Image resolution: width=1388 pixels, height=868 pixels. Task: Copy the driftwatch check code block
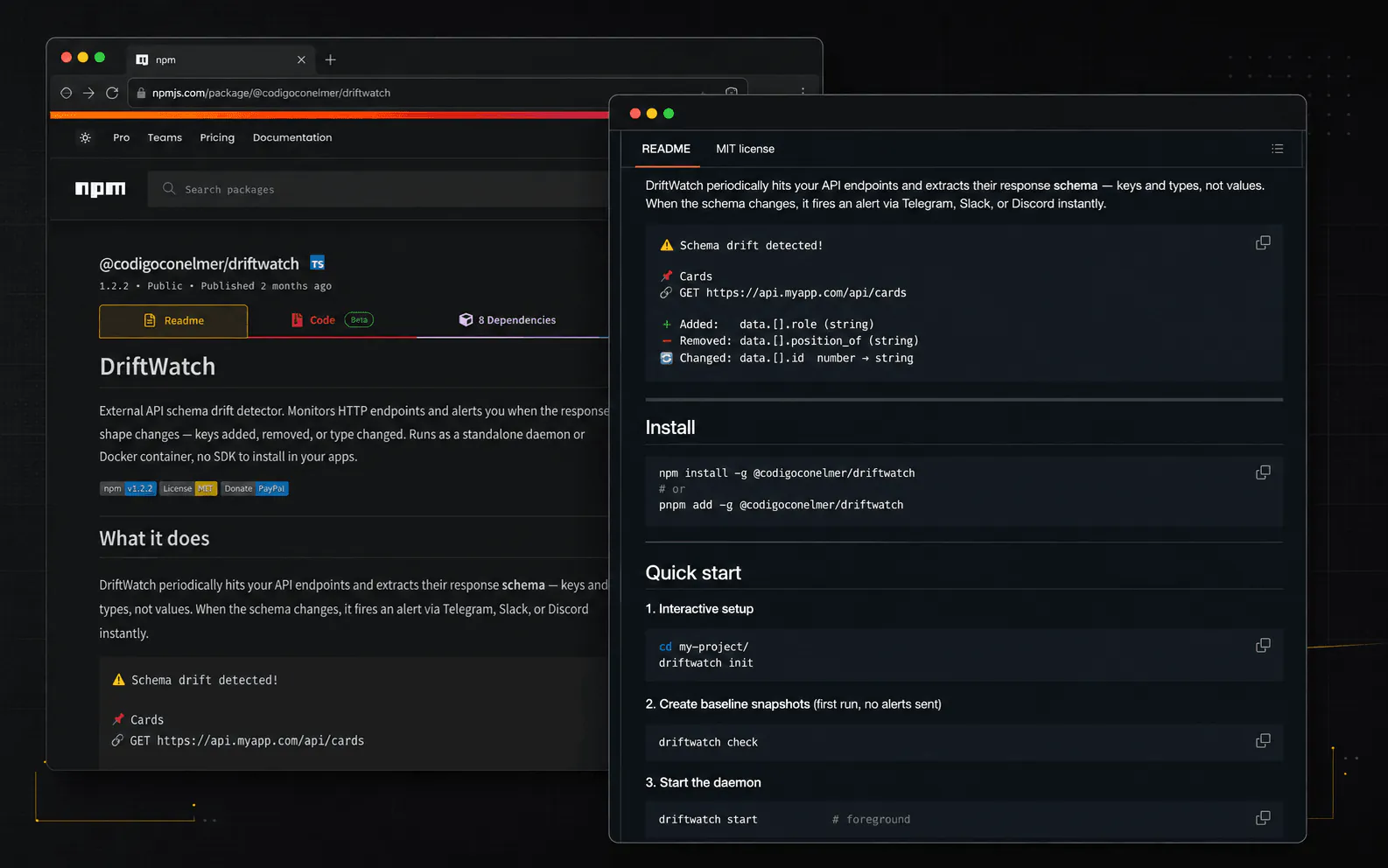1263,740
